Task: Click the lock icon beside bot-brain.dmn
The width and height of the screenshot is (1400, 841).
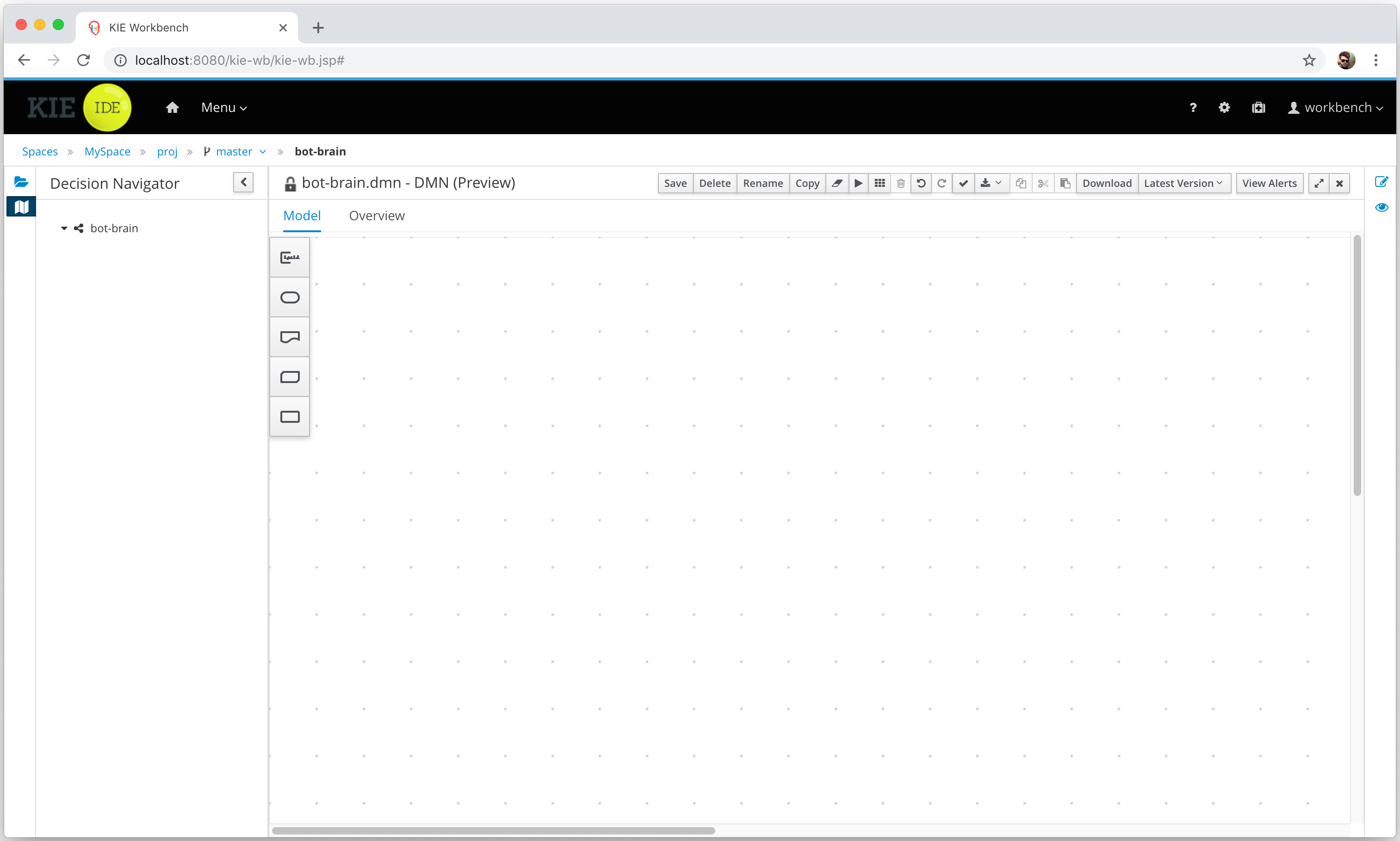Action: tap(290, 184)
